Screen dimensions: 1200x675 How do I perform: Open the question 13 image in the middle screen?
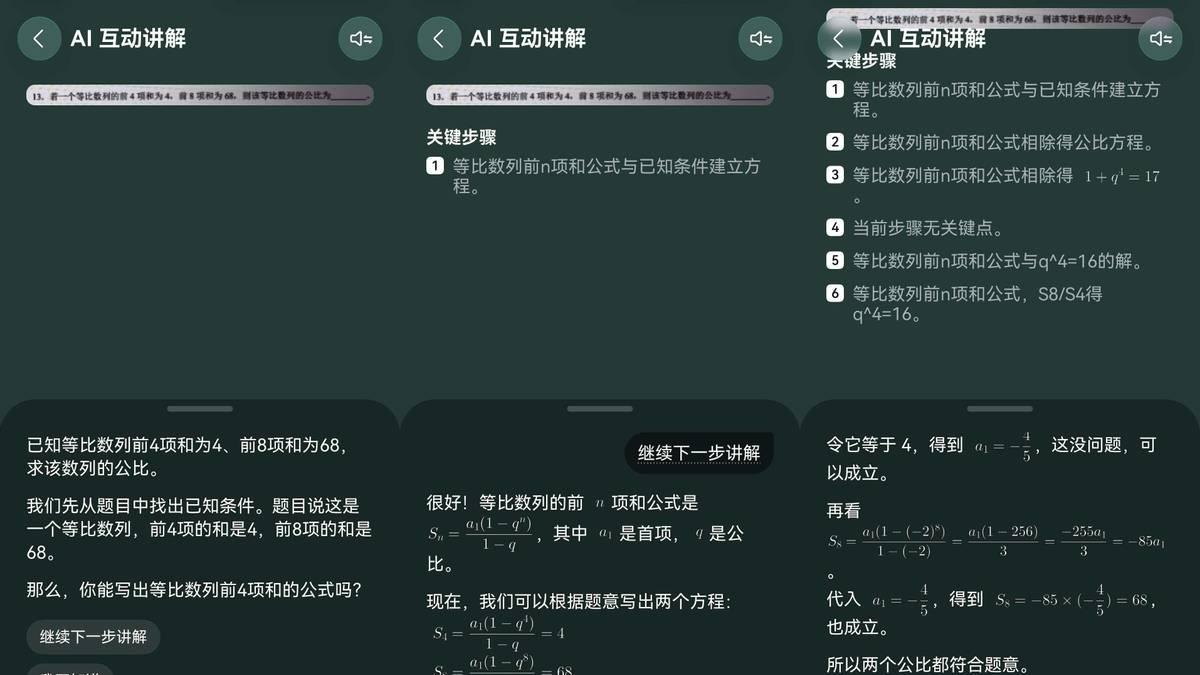coord(600,95)
